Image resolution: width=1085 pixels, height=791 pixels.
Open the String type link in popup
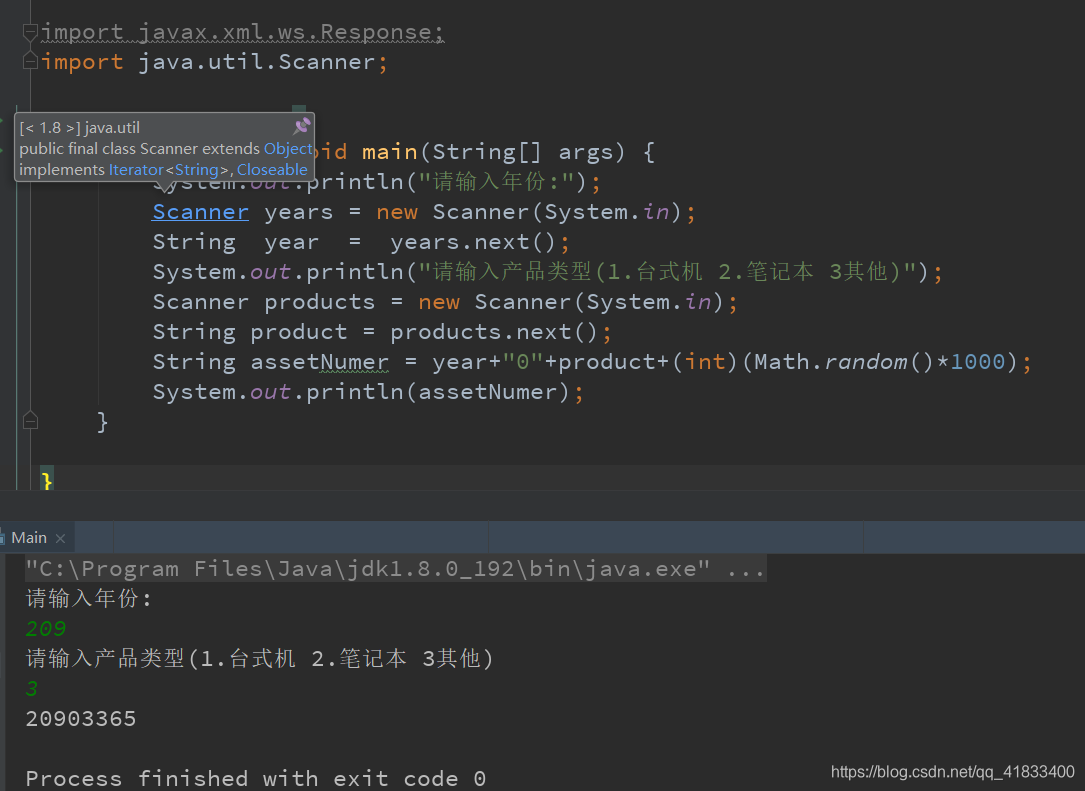[197, 170]
